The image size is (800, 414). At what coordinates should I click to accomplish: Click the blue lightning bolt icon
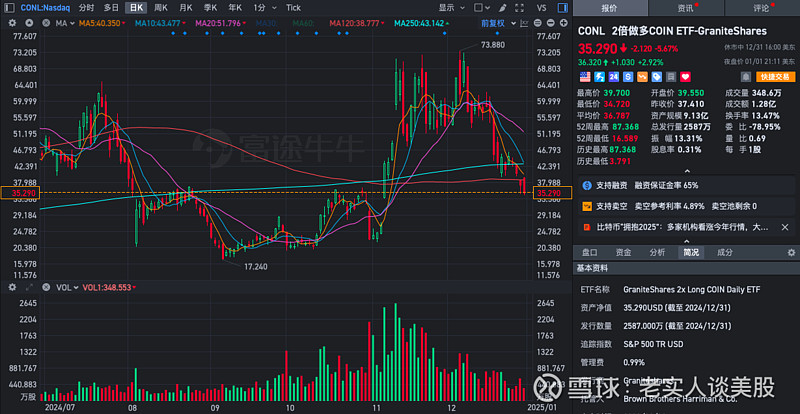[x=599, y=77]
